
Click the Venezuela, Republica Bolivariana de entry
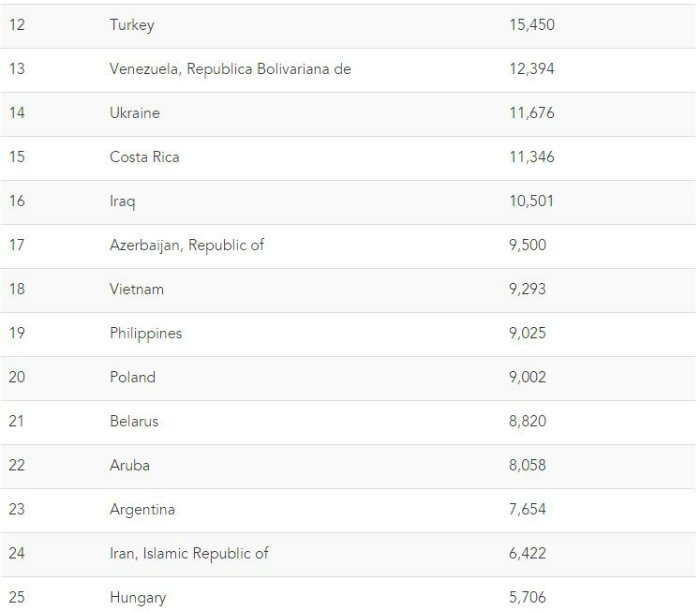[230, 69]
